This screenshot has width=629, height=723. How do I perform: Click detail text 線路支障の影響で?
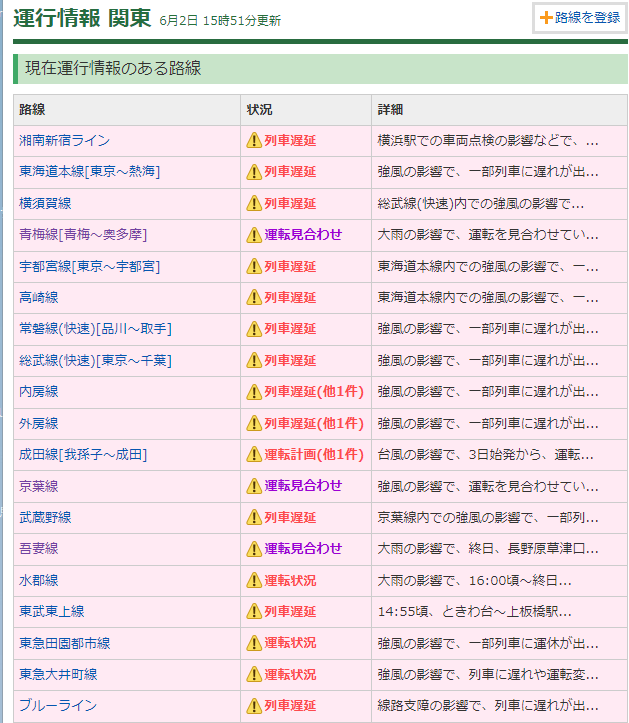pyautogui.click(x=488, y=705)
